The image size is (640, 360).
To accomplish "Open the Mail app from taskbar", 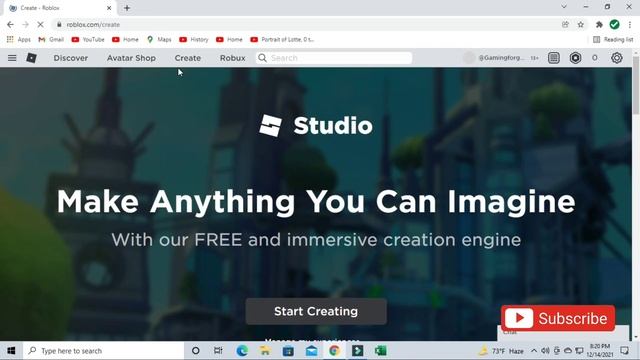I will (x=311, y=351).
